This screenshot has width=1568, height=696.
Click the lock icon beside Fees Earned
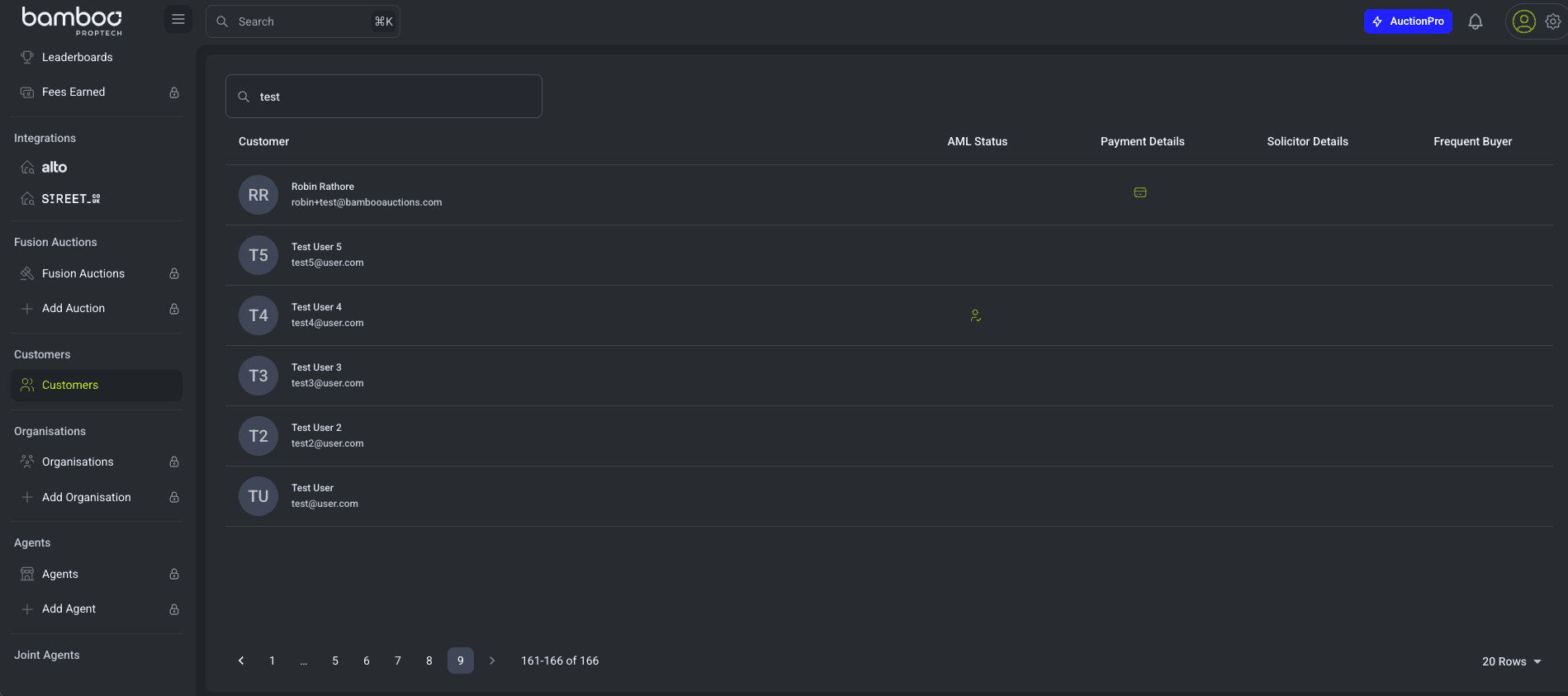click(x=174, y=92)
